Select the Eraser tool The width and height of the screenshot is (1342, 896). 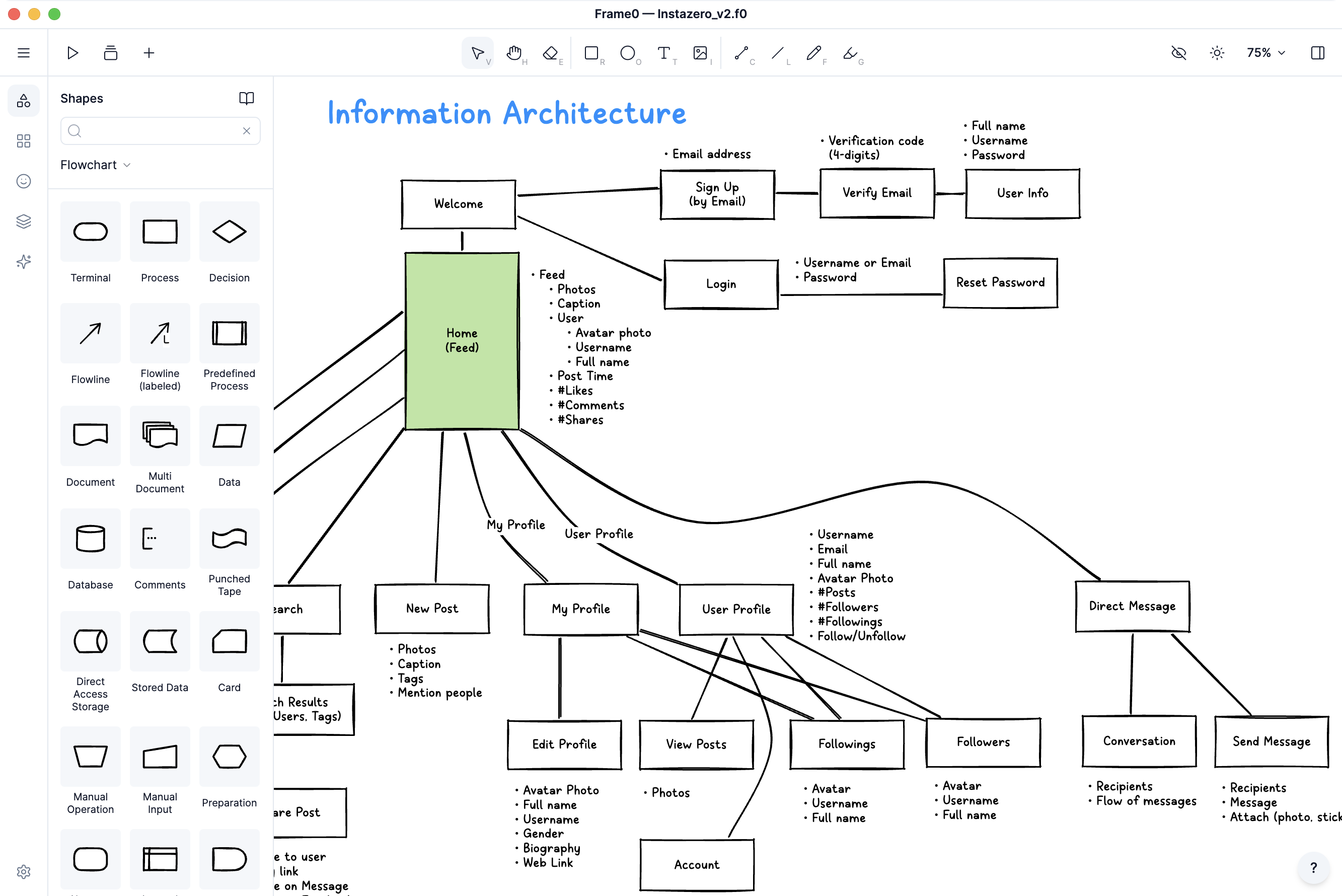pos(550,53)
